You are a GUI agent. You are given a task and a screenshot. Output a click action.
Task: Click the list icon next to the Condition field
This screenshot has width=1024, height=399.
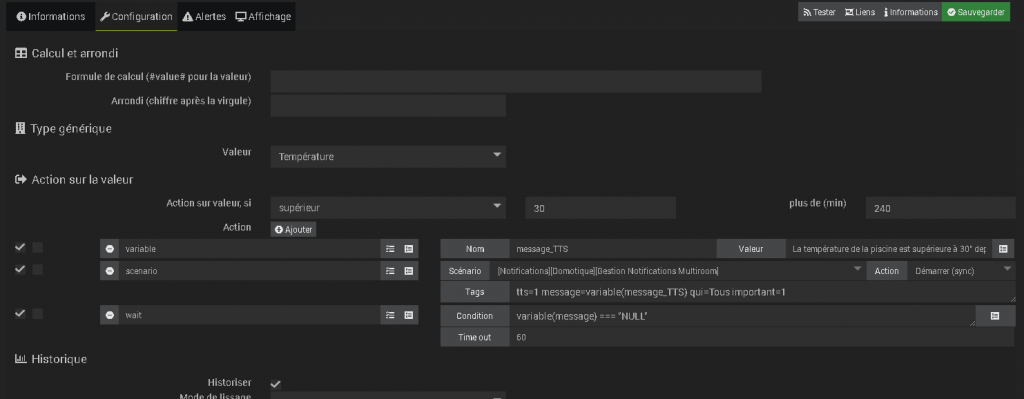[995, 315]
